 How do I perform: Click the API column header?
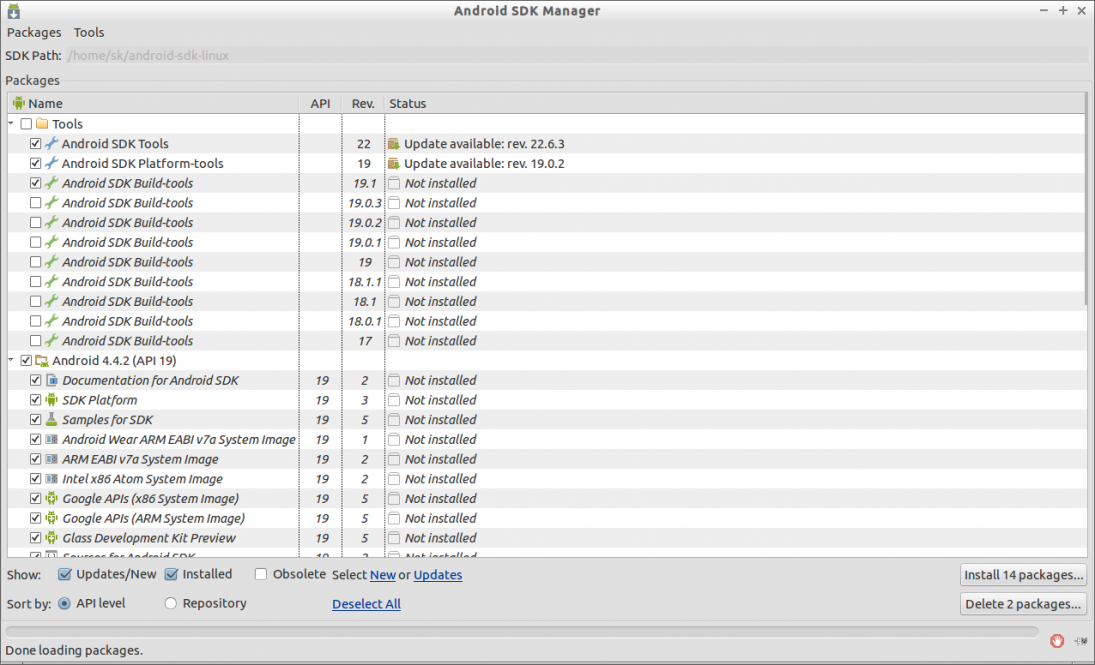click(321, 103)
